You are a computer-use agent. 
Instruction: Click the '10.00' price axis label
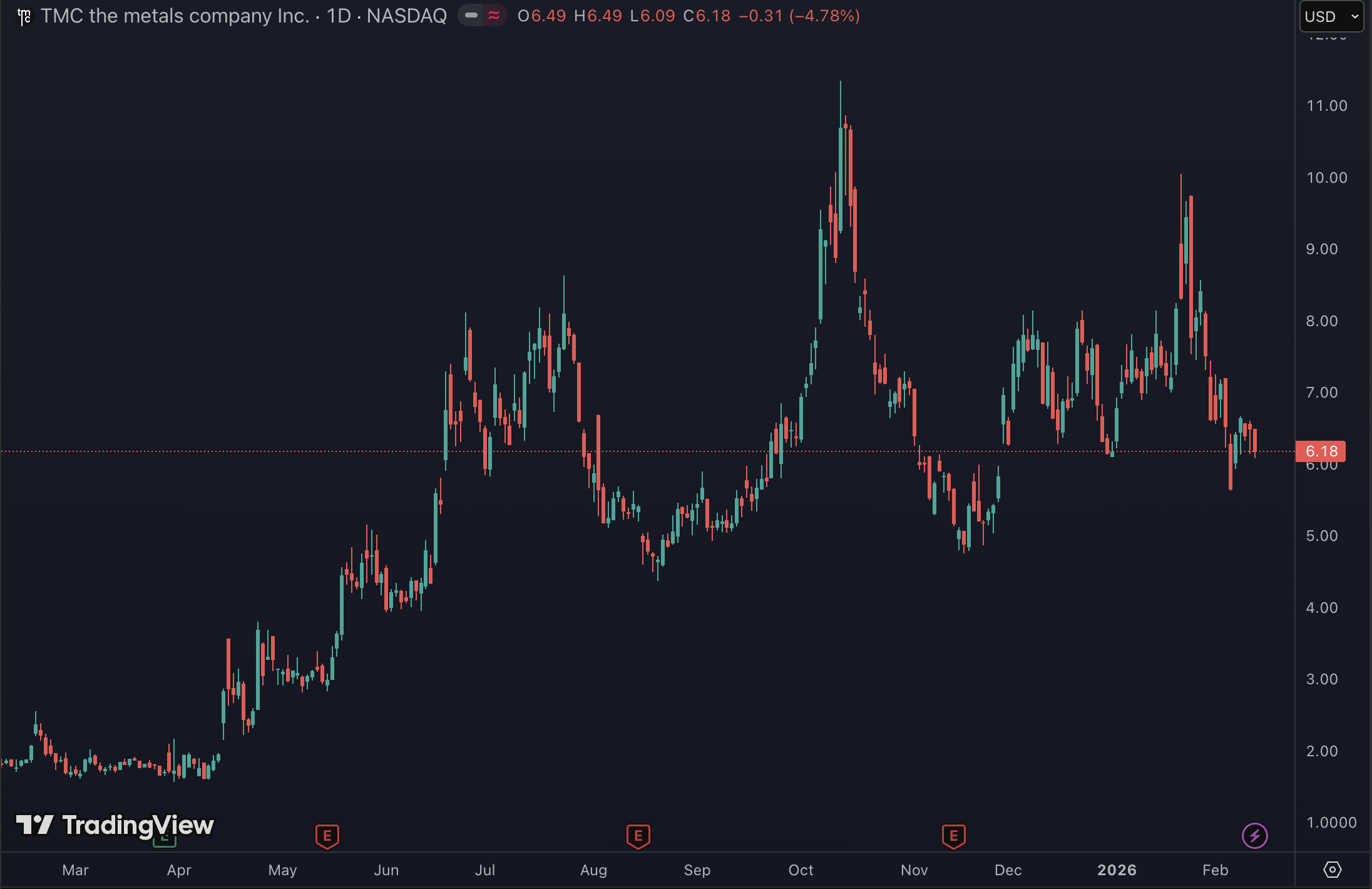(x=1327, y=178)
